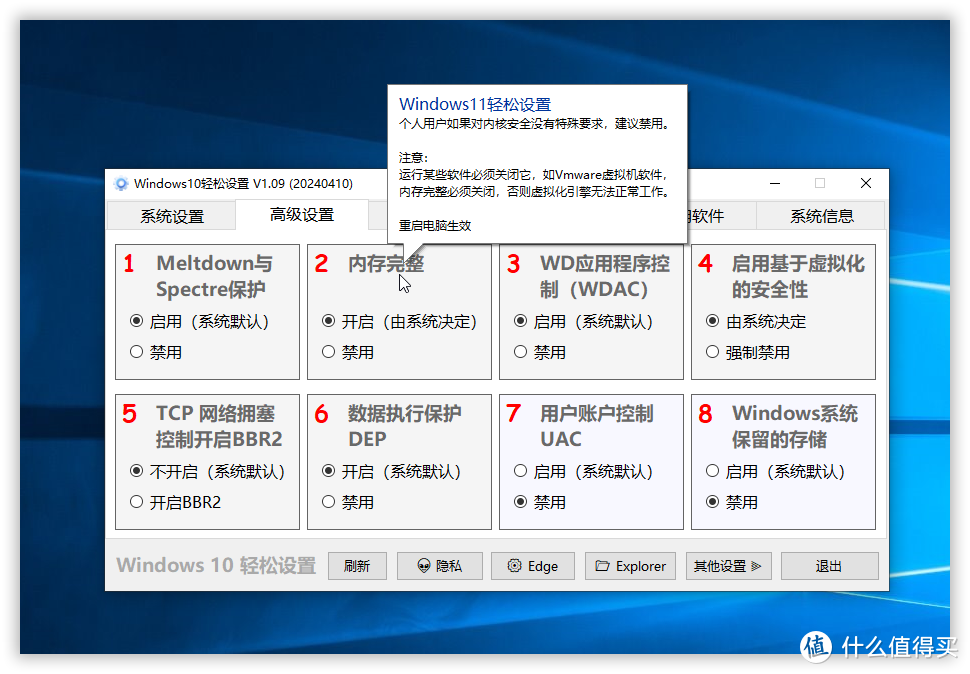
Task: Select 由系统决定 under virtualization-based security
Action: [x=713, y=321]
